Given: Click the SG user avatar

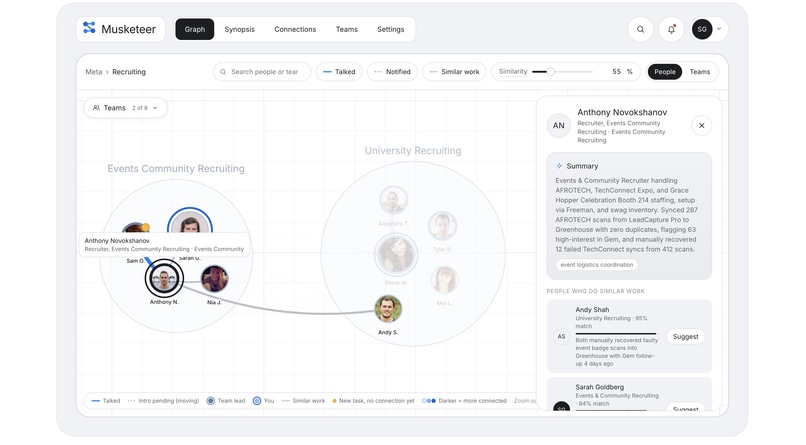Looking at the screenshot, I should point(702,29).
